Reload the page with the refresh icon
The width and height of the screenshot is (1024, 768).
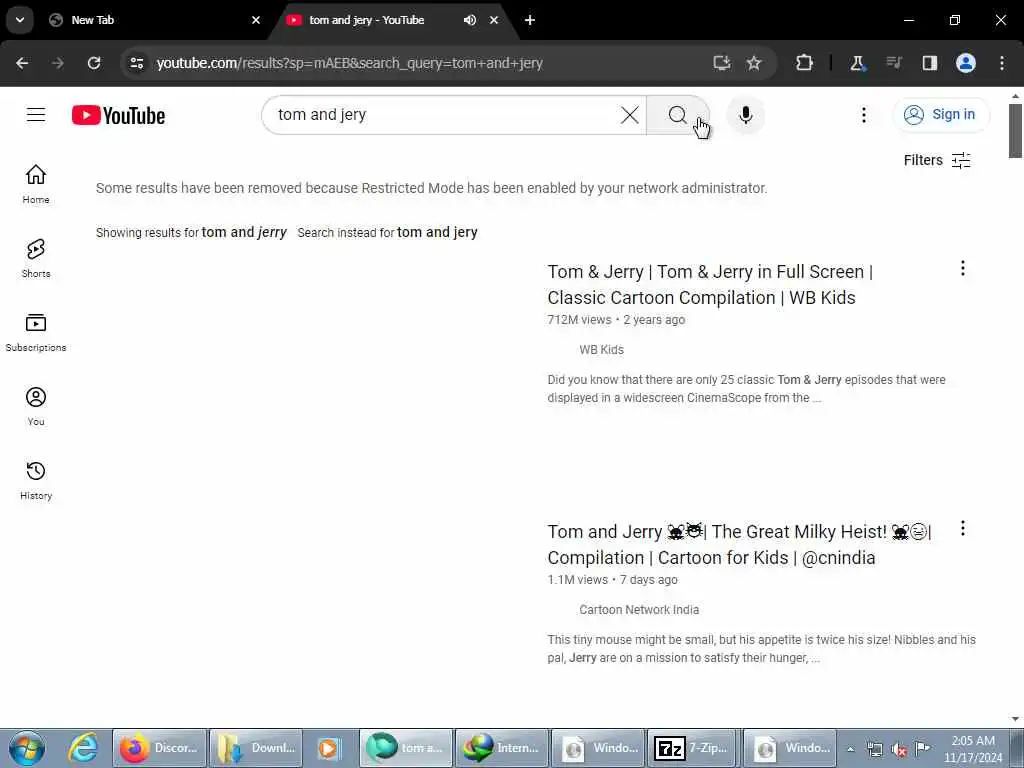click(x=94, y=63)
